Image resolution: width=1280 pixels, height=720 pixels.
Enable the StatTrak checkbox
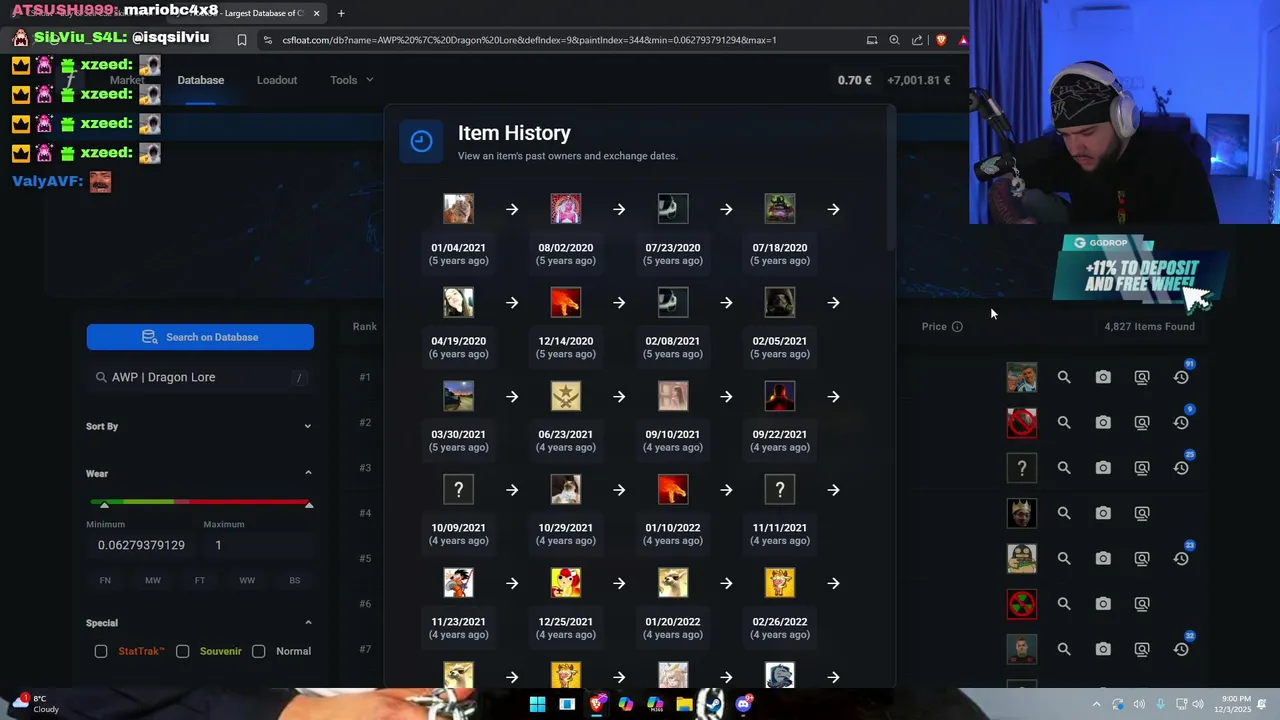101,651
